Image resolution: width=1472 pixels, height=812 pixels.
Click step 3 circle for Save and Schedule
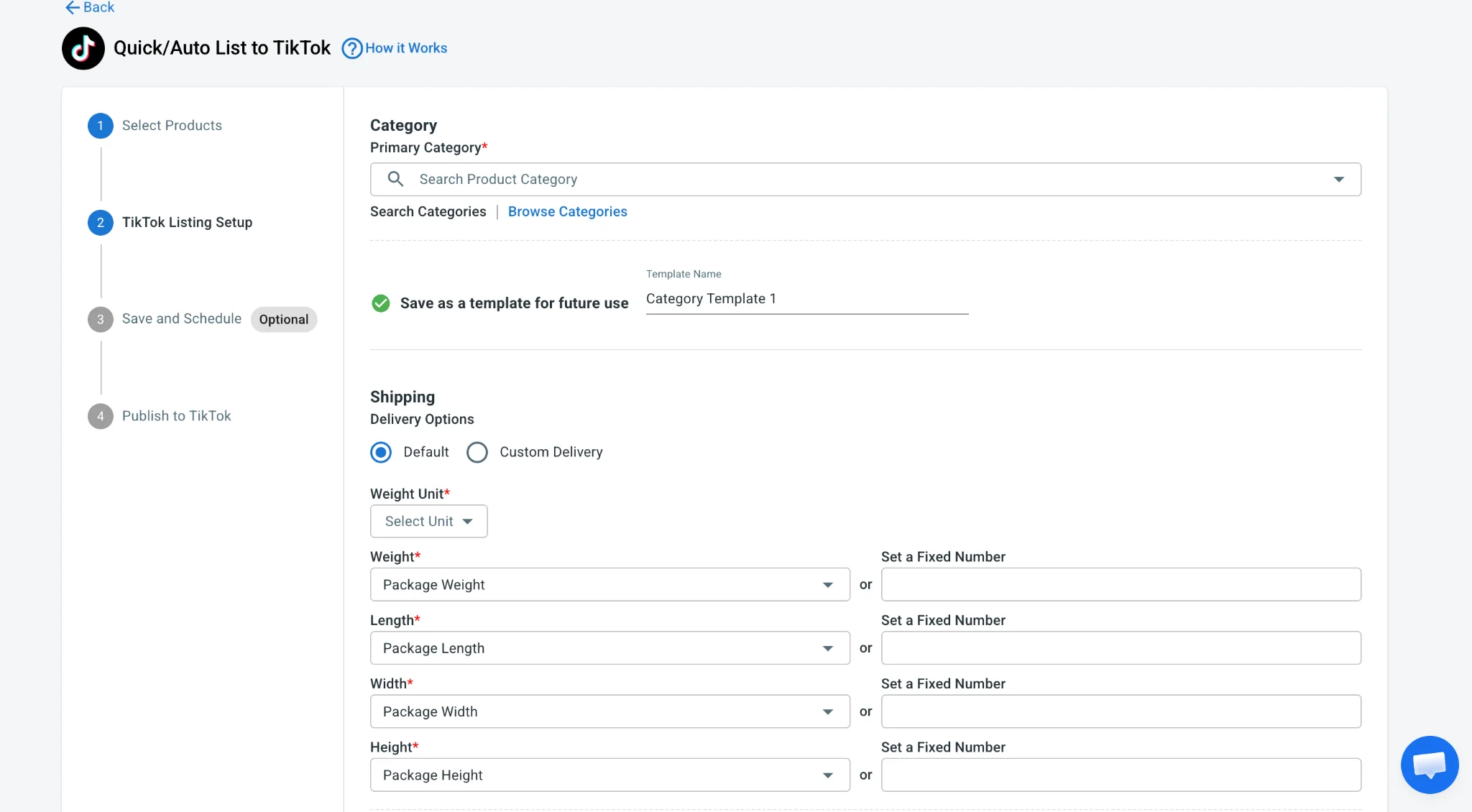click(101, 319)
